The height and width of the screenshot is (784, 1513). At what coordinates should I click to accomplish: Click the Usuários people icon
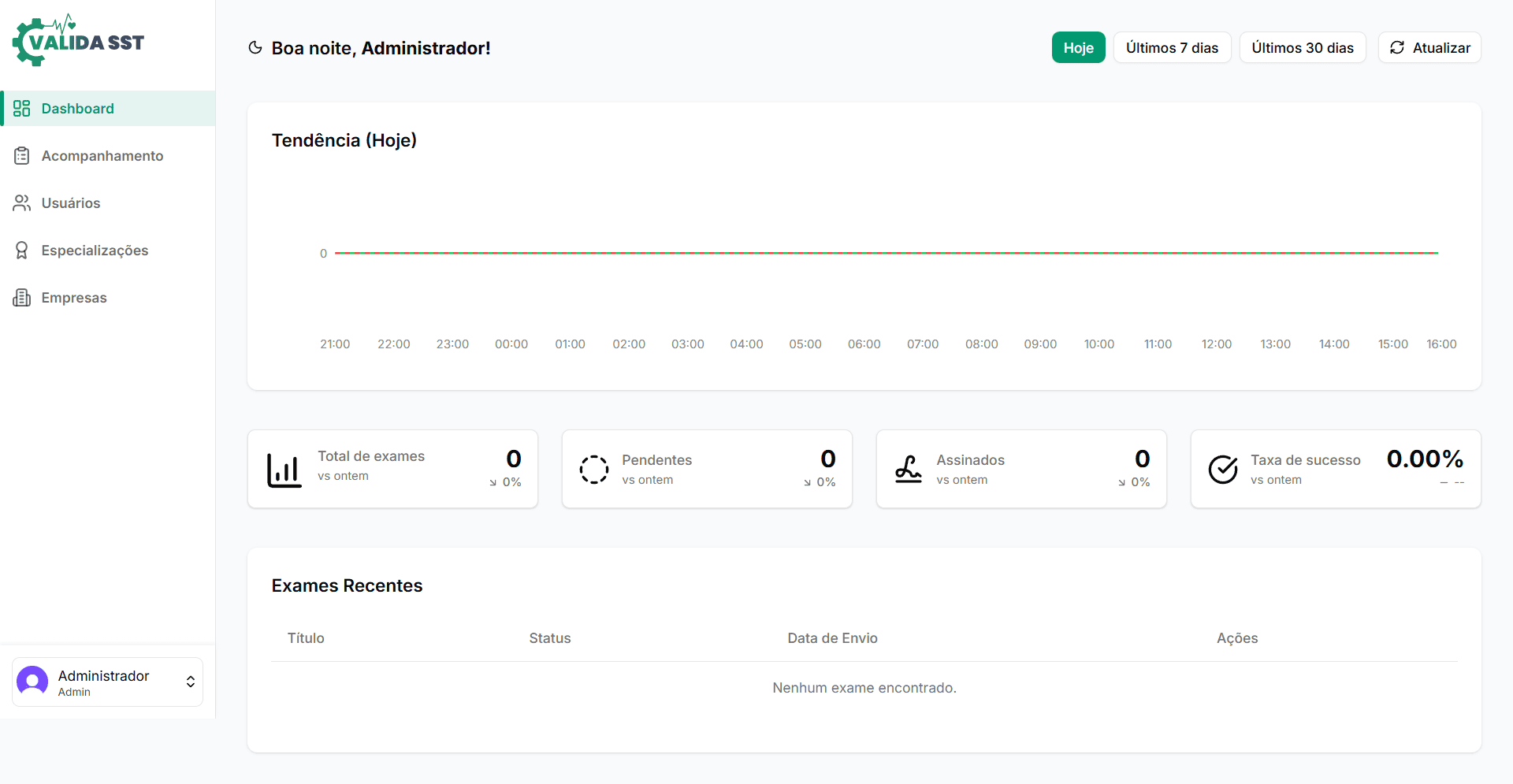pos(22,203)
